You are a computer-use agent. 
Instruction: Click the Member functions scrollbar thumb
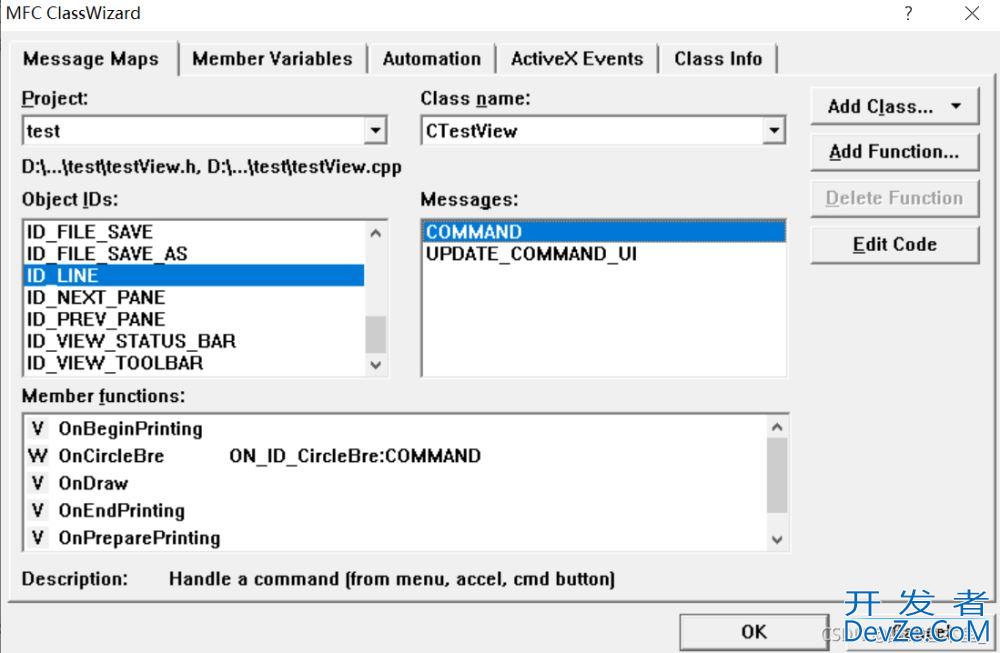777,476
